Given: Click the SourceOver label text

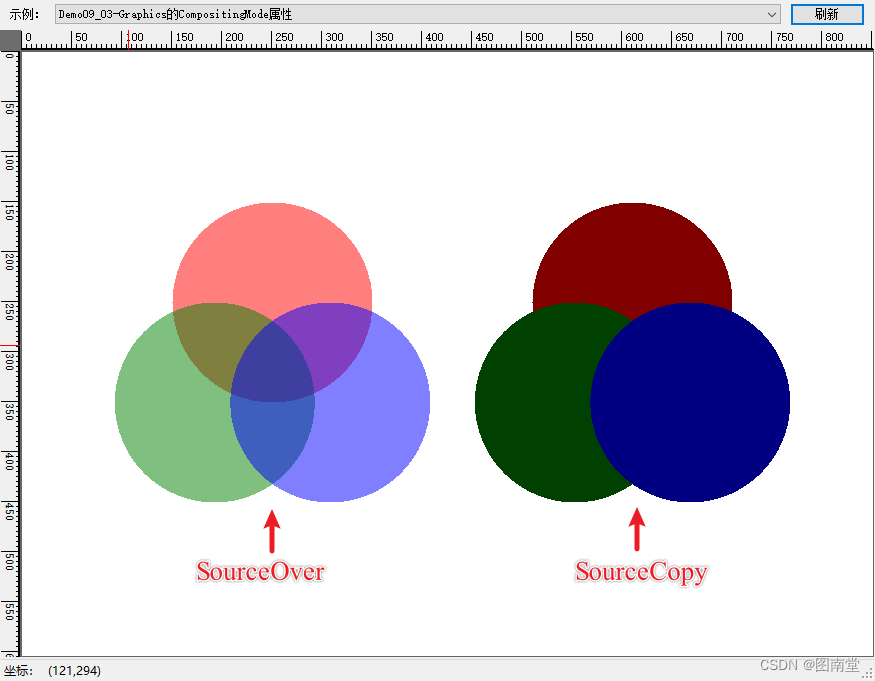Looking at the screenshot, I should pos(260,571).
